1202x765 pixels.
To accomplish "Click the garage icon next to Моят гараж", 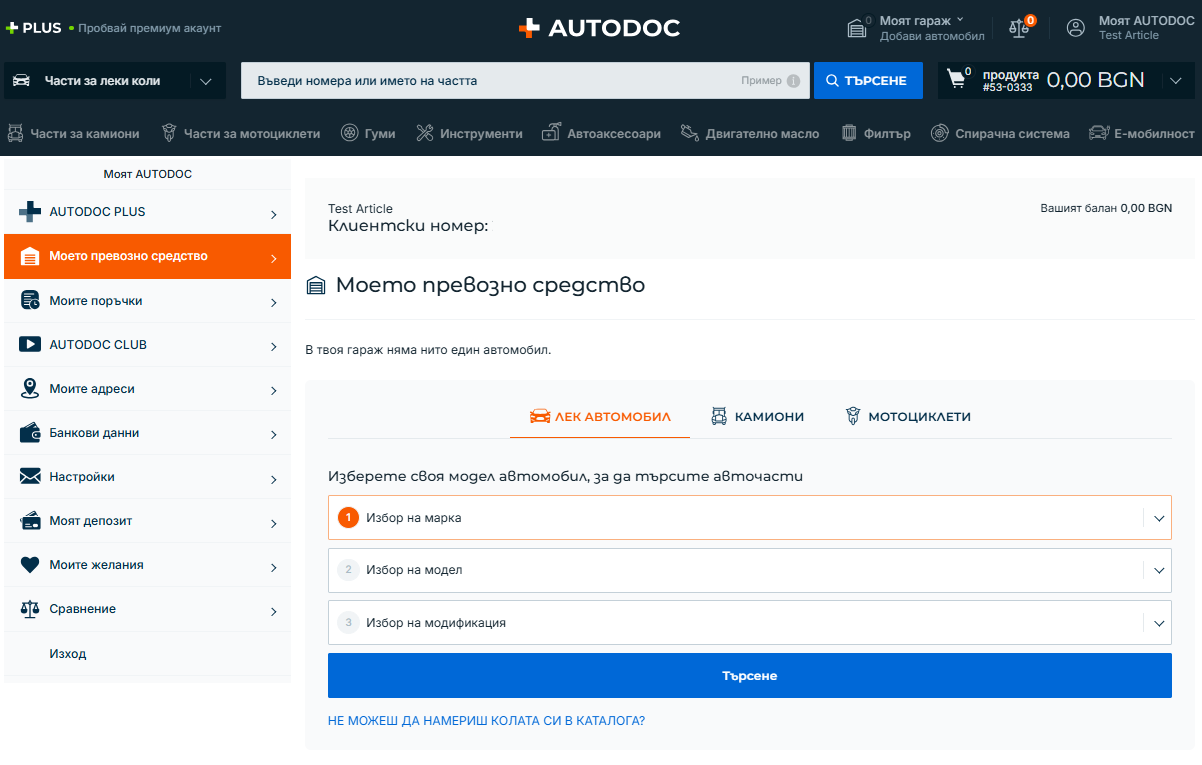I will tap(857, 28).
